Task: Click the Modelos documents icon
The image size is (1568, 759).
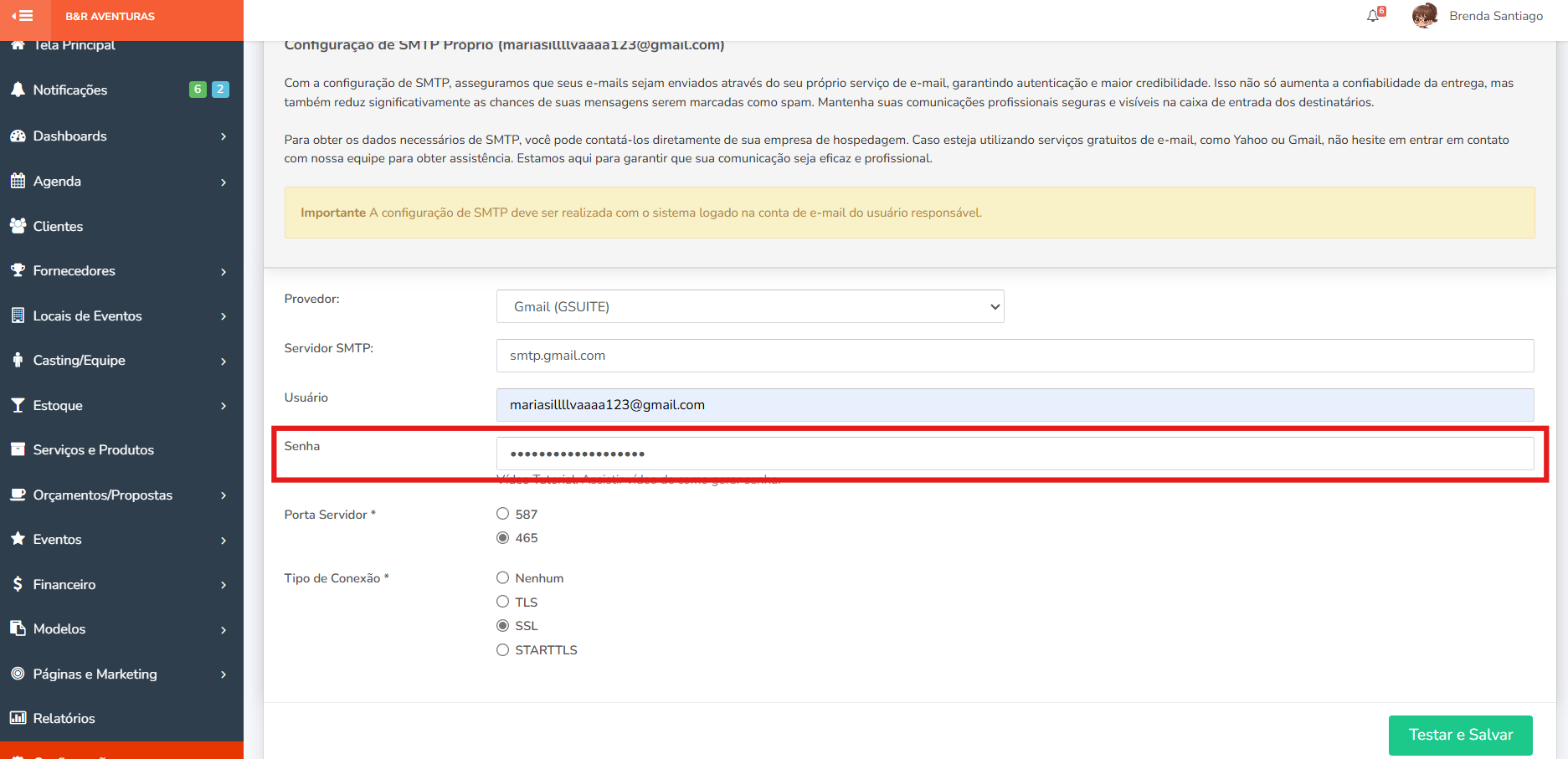Action: point(18,628)
